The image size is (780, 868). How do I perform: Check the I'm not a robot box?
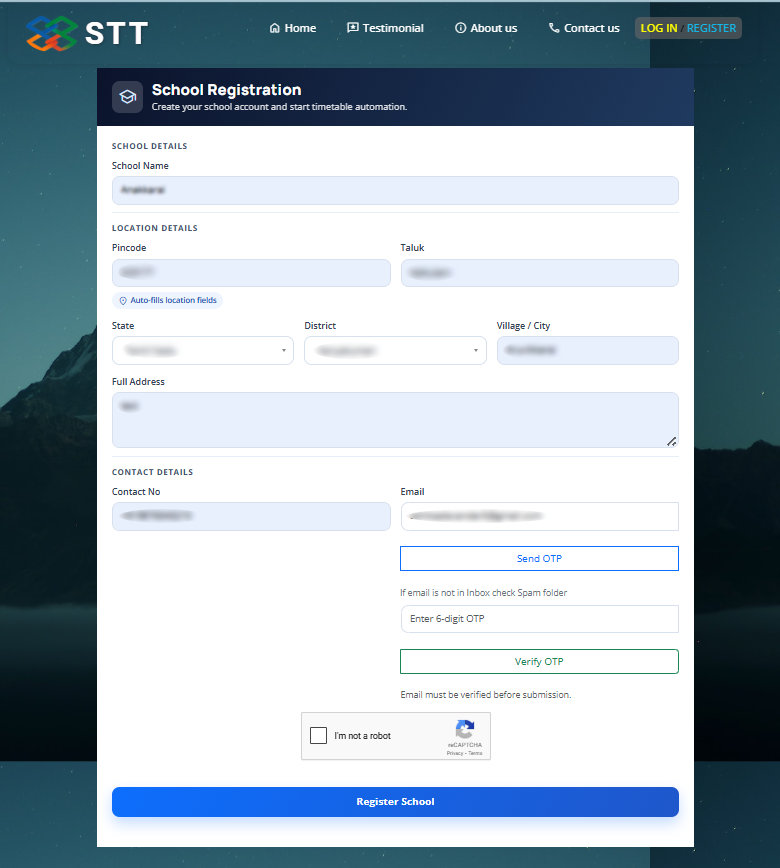coord(318,735)
